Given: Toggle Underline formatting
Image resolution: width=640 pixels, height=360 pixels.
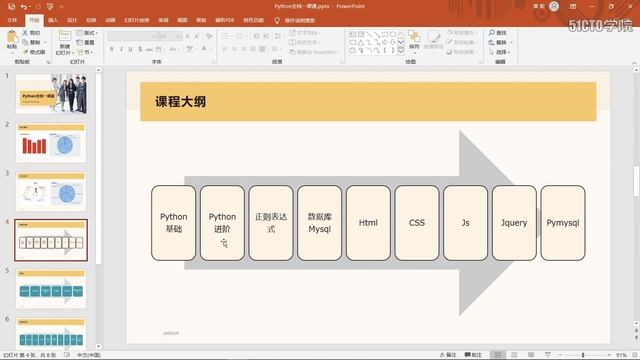Looking at the screenshot, I should click(x=130, y=49).
